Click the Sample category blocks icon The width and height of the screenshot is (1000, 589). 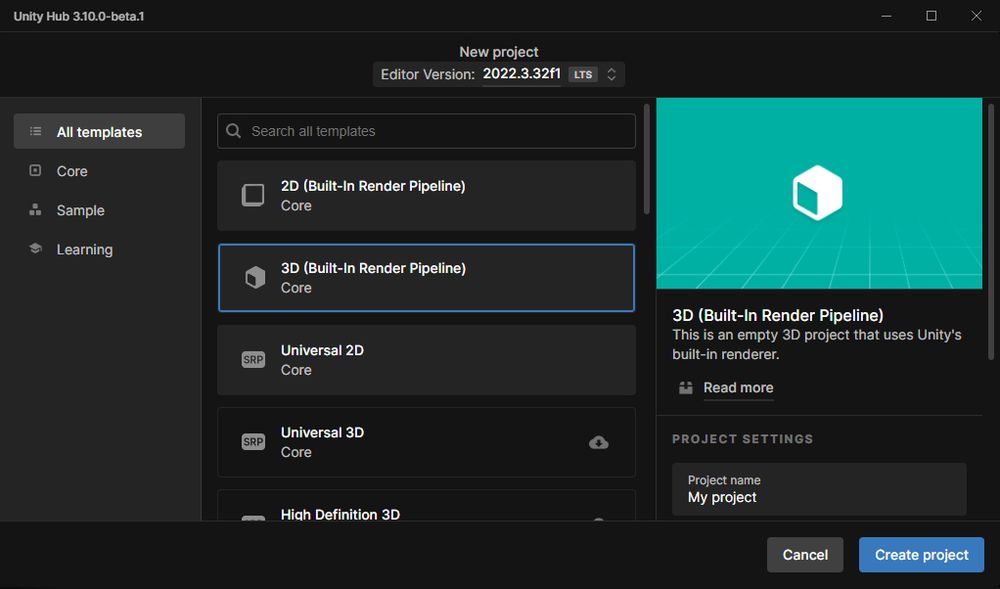click(36, 210)
